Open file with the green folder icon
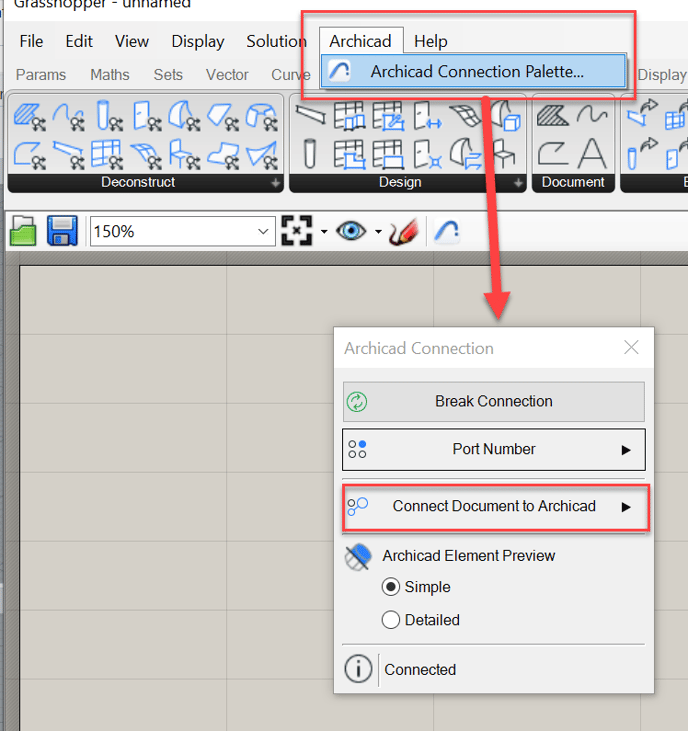 pyautogui.click(x=23, y=231)
